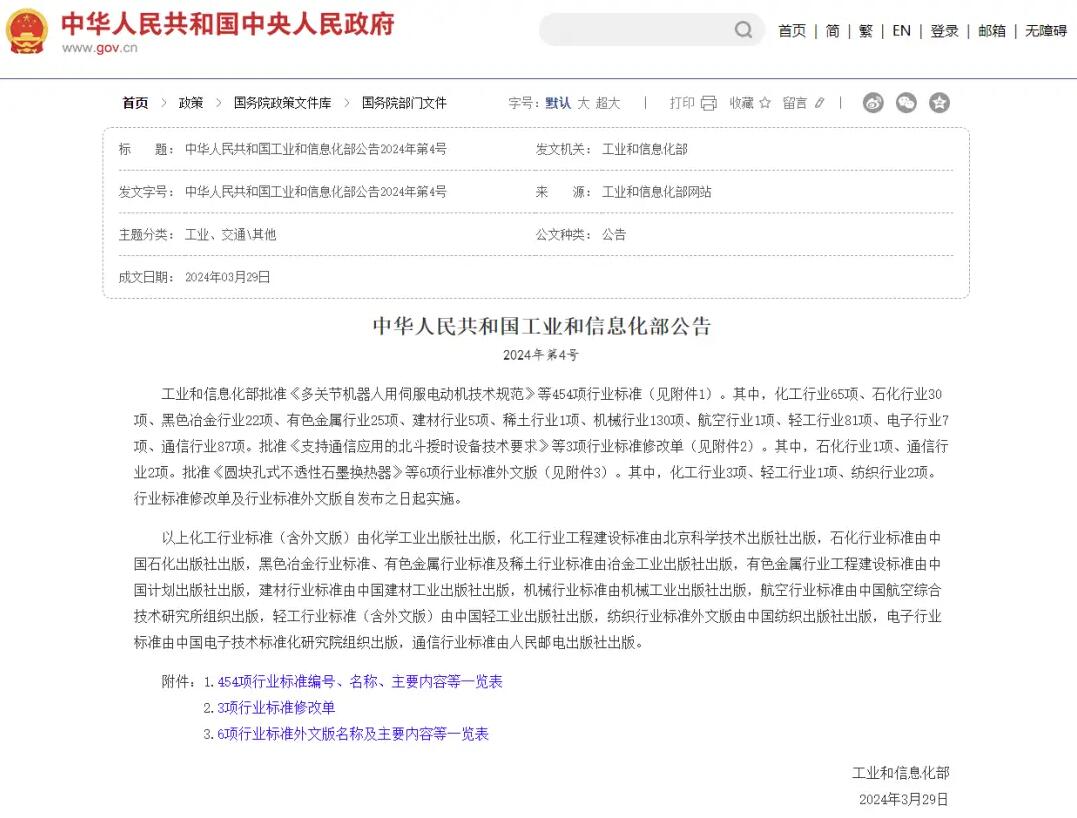Click the 打印 print text
Viewport: 1077px width, 818px height.
[683, 103]
